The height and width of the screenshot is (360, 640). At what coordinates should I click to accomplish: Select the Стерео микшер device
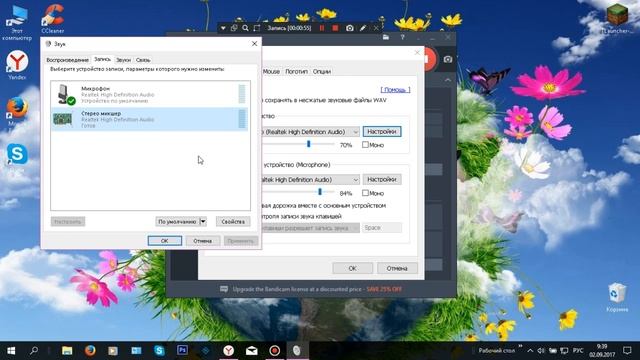tap(150, 119)
